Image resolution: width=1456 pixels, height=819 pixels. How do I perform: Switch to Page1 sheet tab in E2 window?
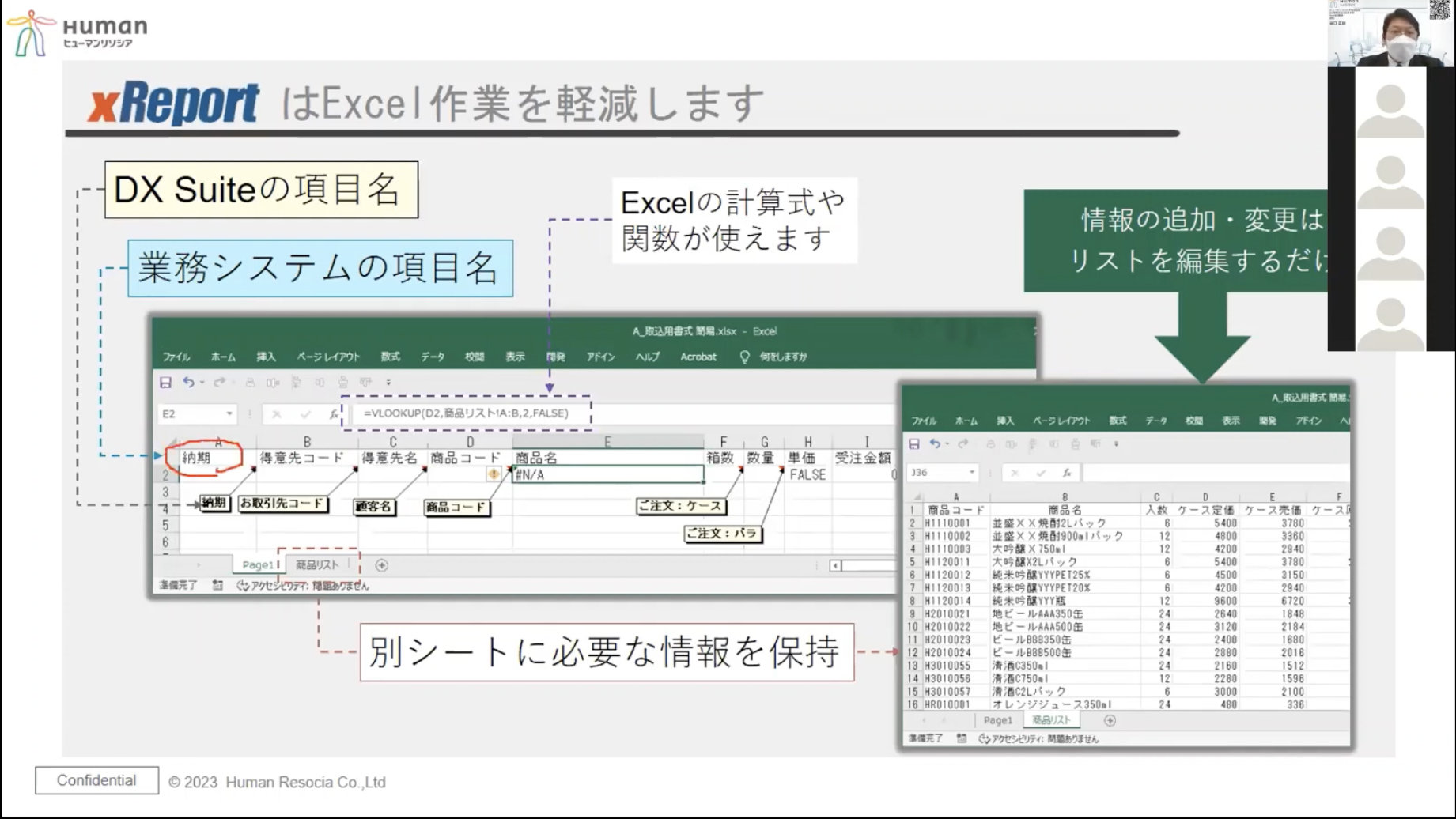[x=258, y=565]
